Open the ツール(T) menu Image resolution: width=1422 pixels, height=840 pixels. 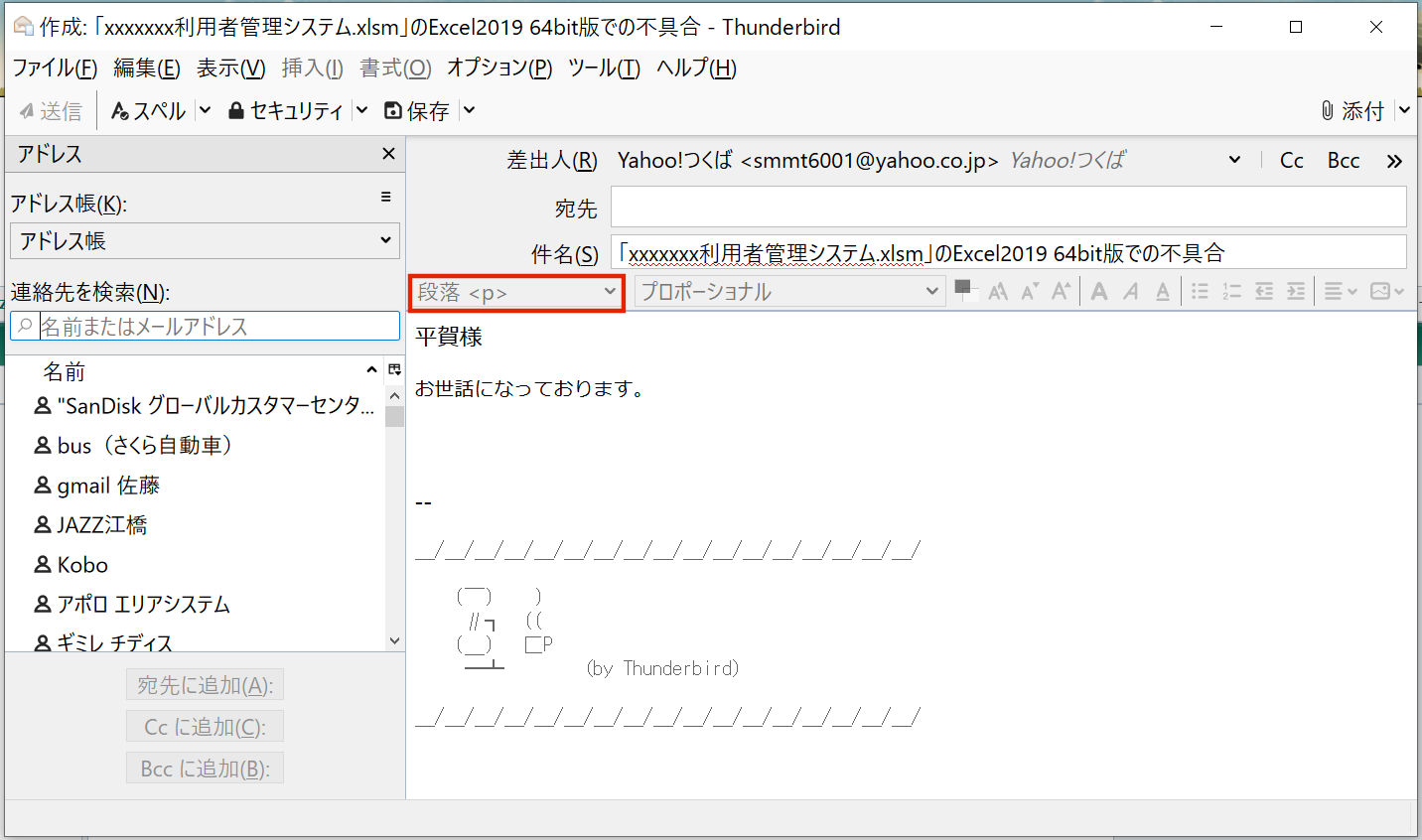(x=604, y=68)
